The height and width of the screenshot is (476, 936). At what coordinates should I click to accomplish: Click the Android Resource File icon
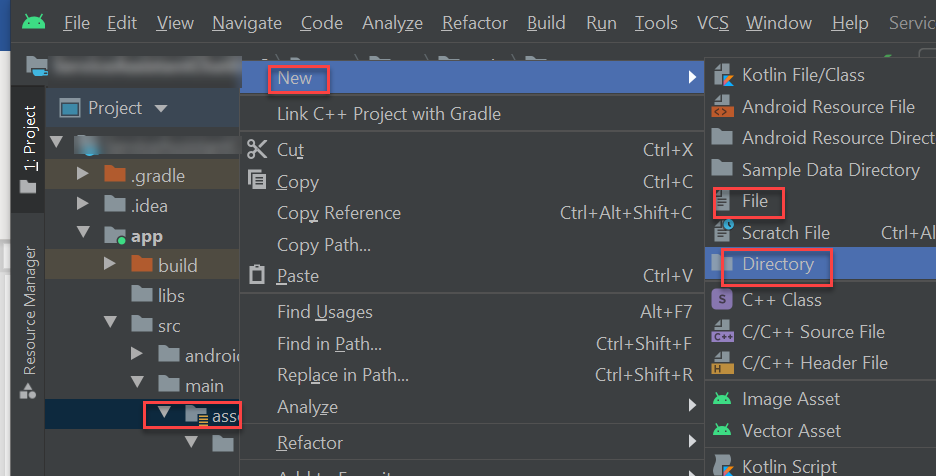tap(722, 107)
